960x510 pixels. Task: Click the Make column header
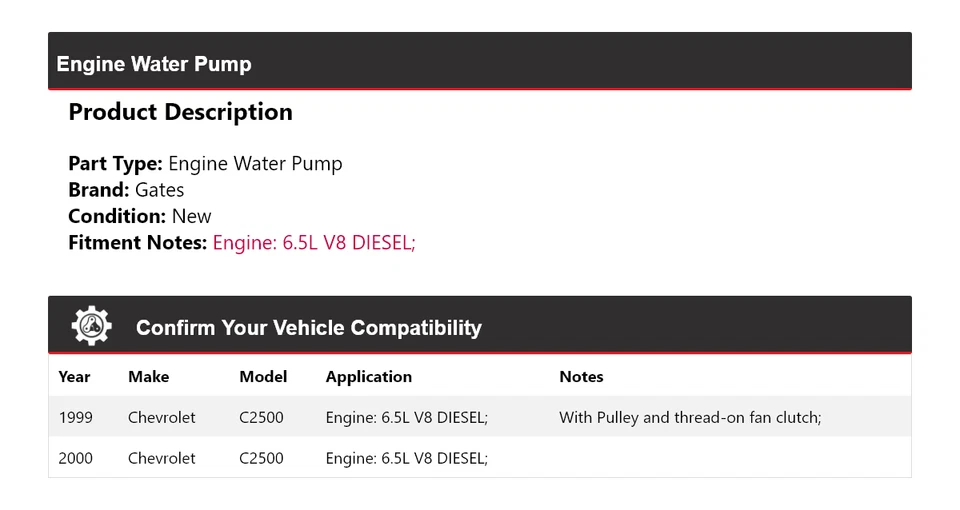pyautogui.click(x=148, y=377)
